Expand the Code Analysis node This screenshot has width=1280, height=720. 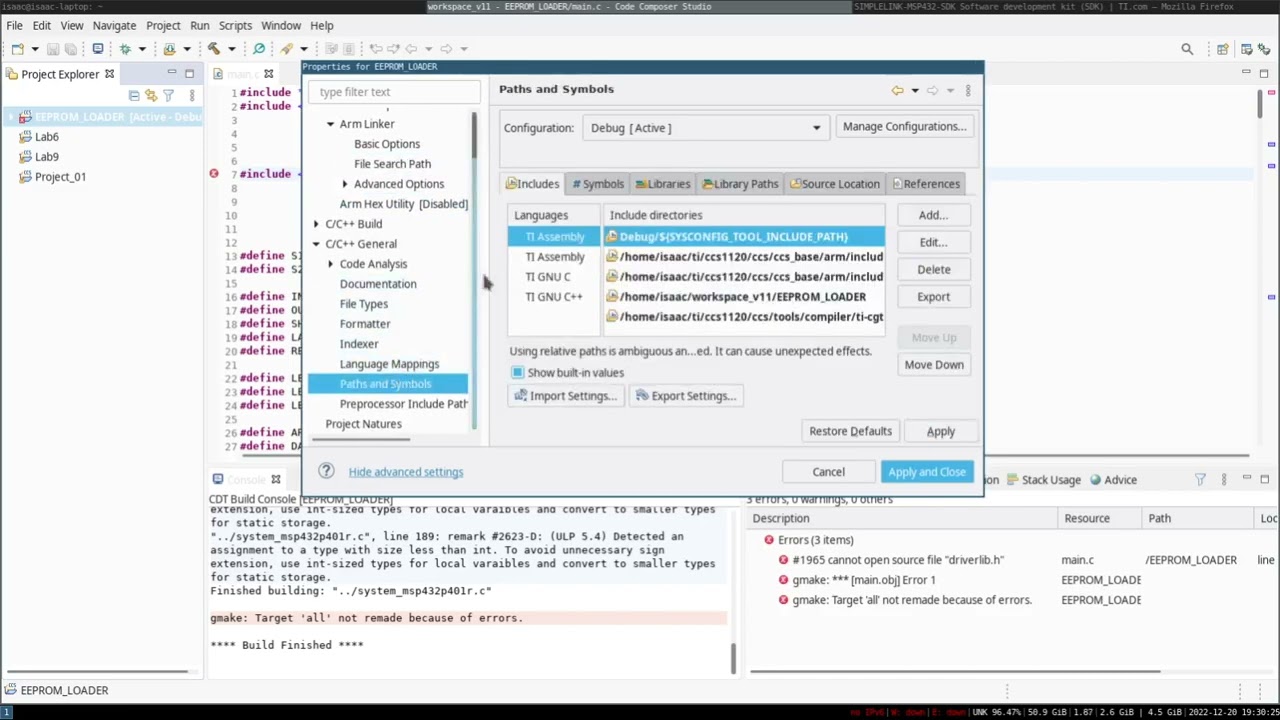[x=330, y=264]
